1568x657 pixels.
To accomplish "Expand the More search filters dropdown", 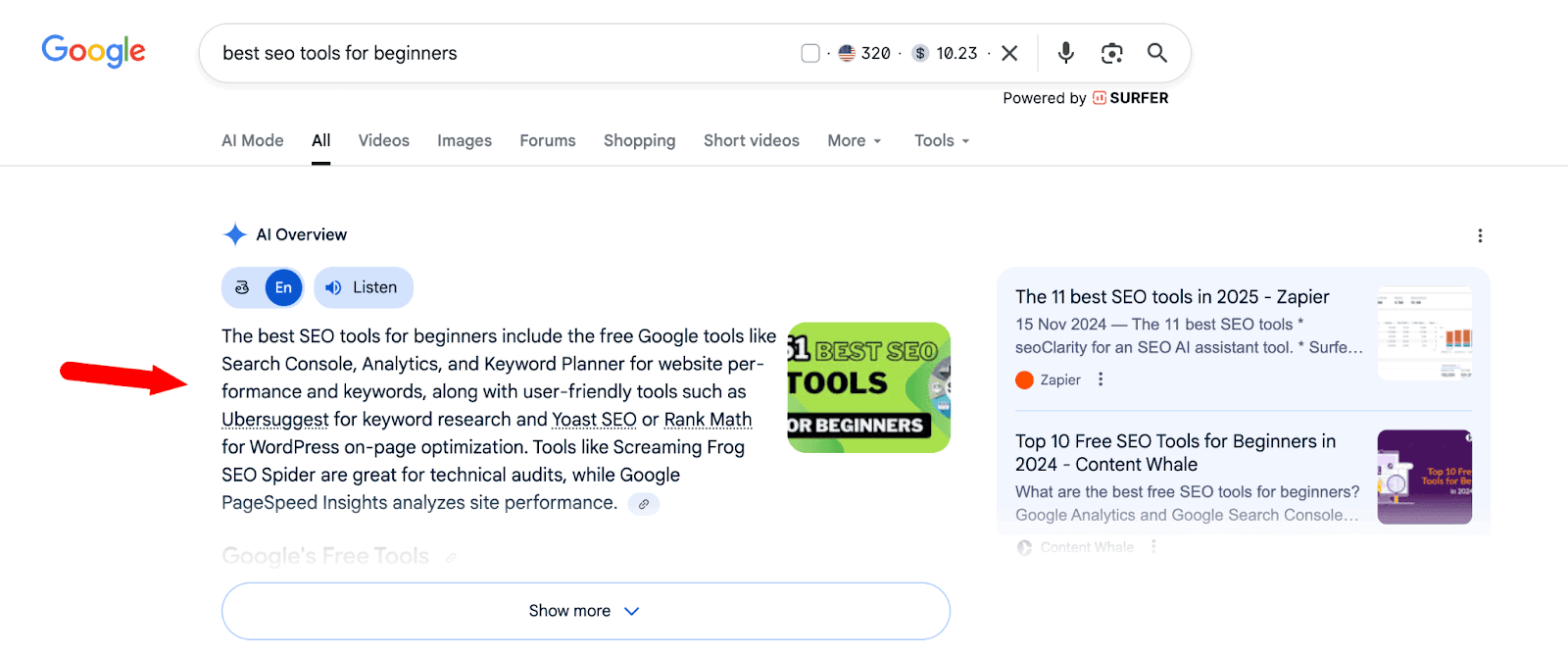I will (854, 140).
